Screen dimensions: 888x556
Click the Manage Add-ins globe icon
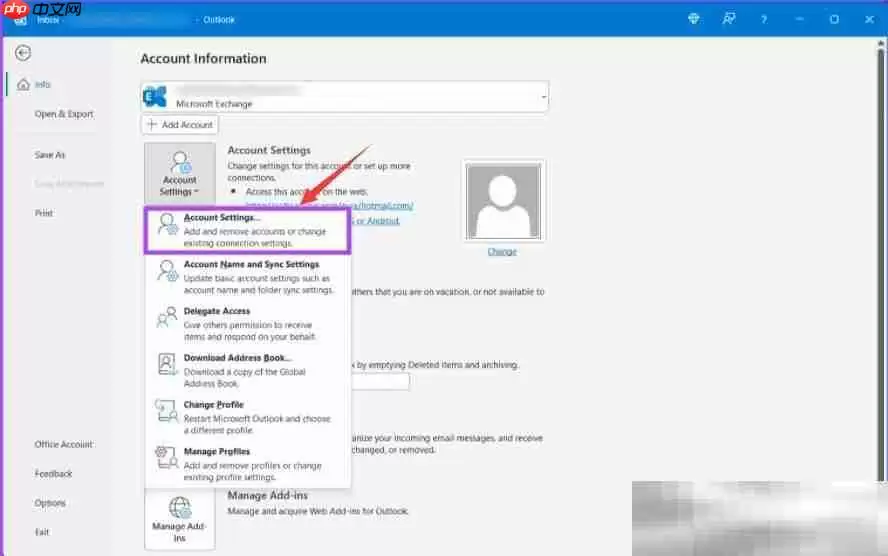point(179,509)
